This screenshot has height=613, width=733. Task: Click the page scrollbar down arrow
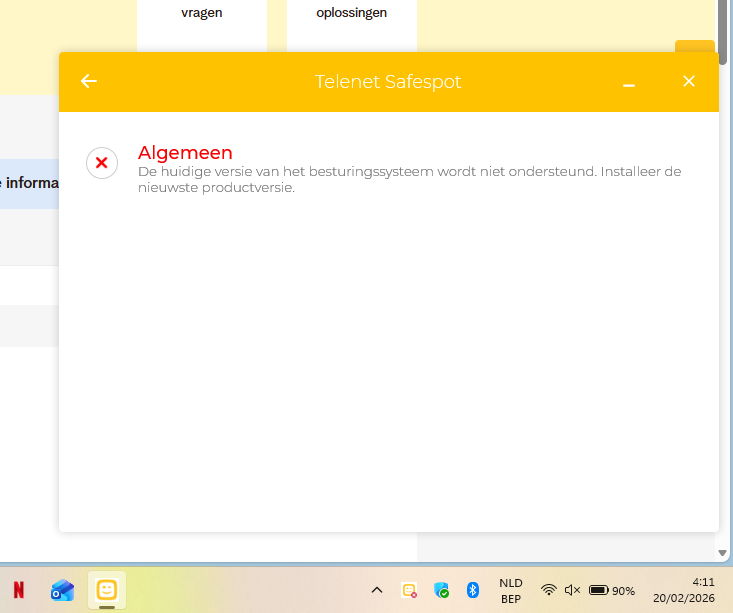pyautogui.click(x=722, y=553)
